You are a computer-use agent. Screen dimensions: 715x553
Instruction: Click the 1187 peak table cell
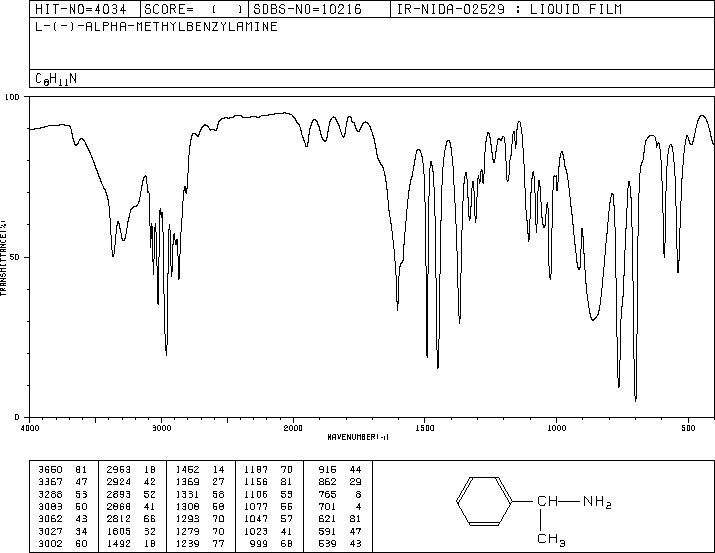pyautogui.click(x=256, y=470)
